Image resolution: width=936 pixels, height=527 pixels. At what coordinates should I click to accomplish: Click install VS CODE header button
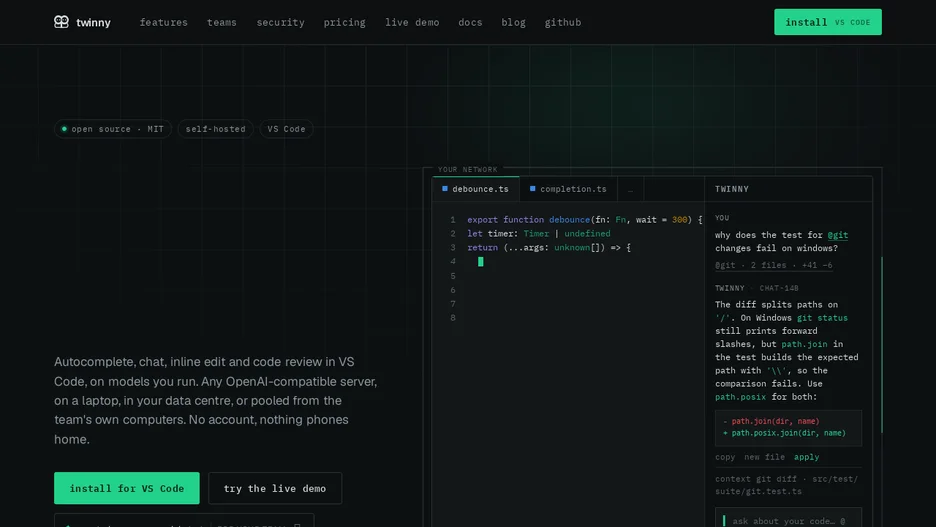coord(827,22)
